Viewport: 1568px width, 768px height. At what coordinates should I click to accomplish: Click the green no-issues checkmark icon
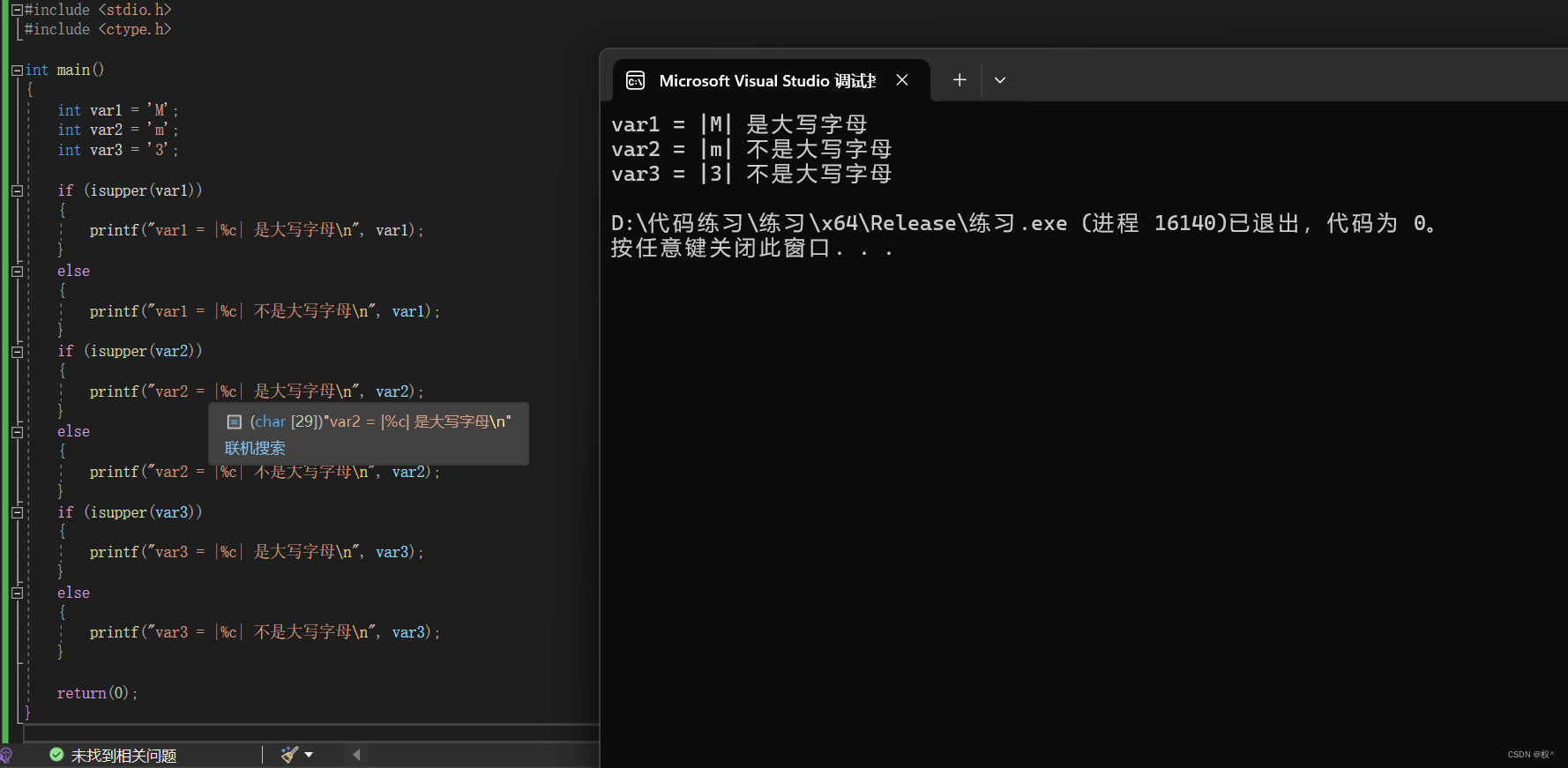coord(56,755)
